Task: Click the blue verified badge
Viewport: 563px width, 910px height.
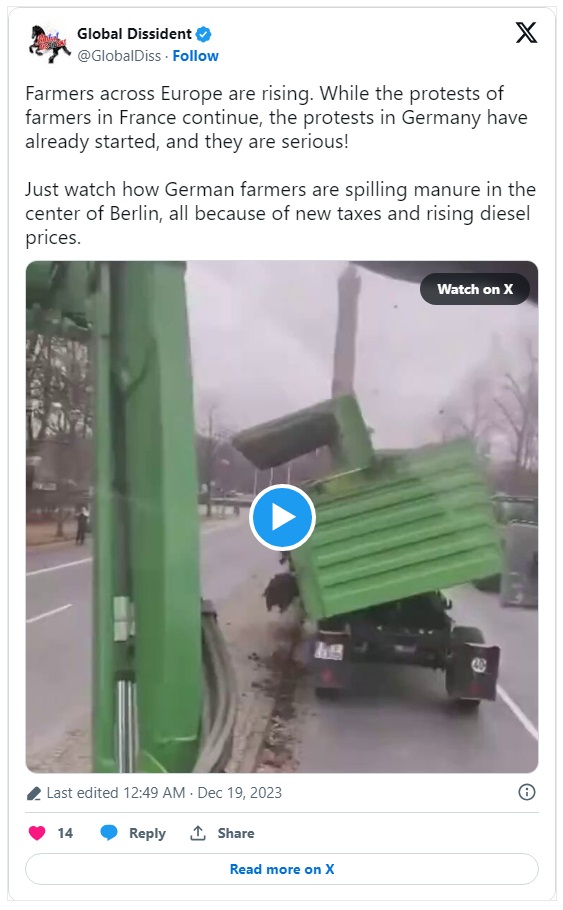Action: click(203, 34)
